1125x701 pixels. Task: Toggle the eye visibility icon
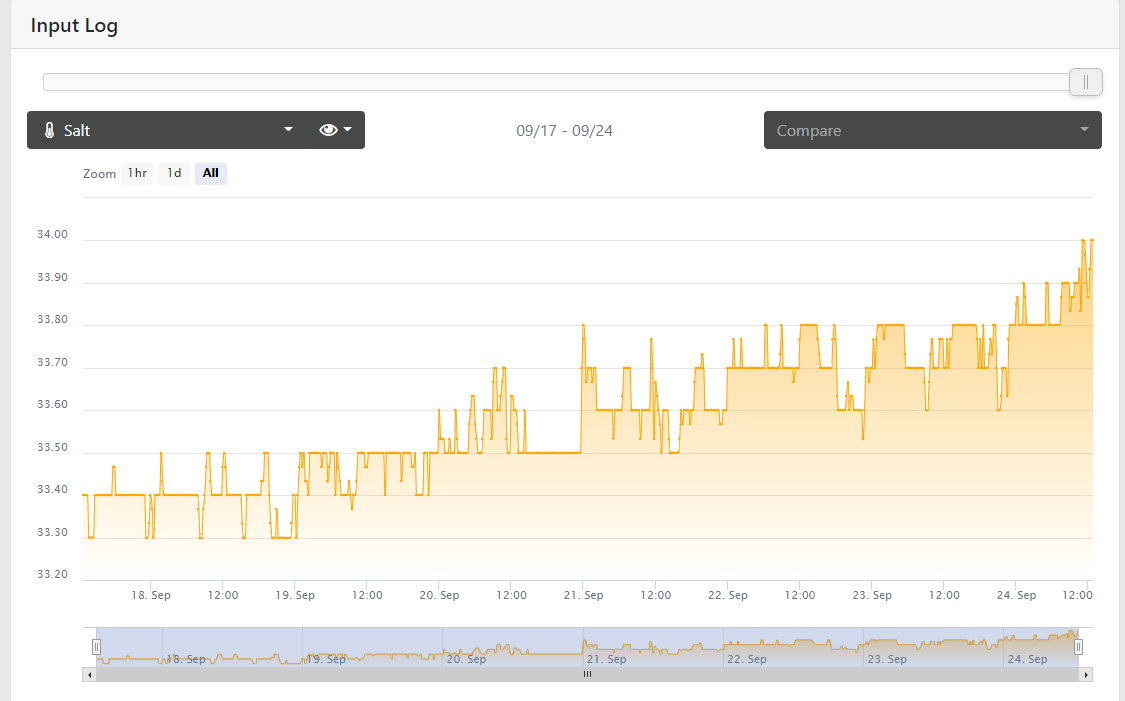coord(328,130)
